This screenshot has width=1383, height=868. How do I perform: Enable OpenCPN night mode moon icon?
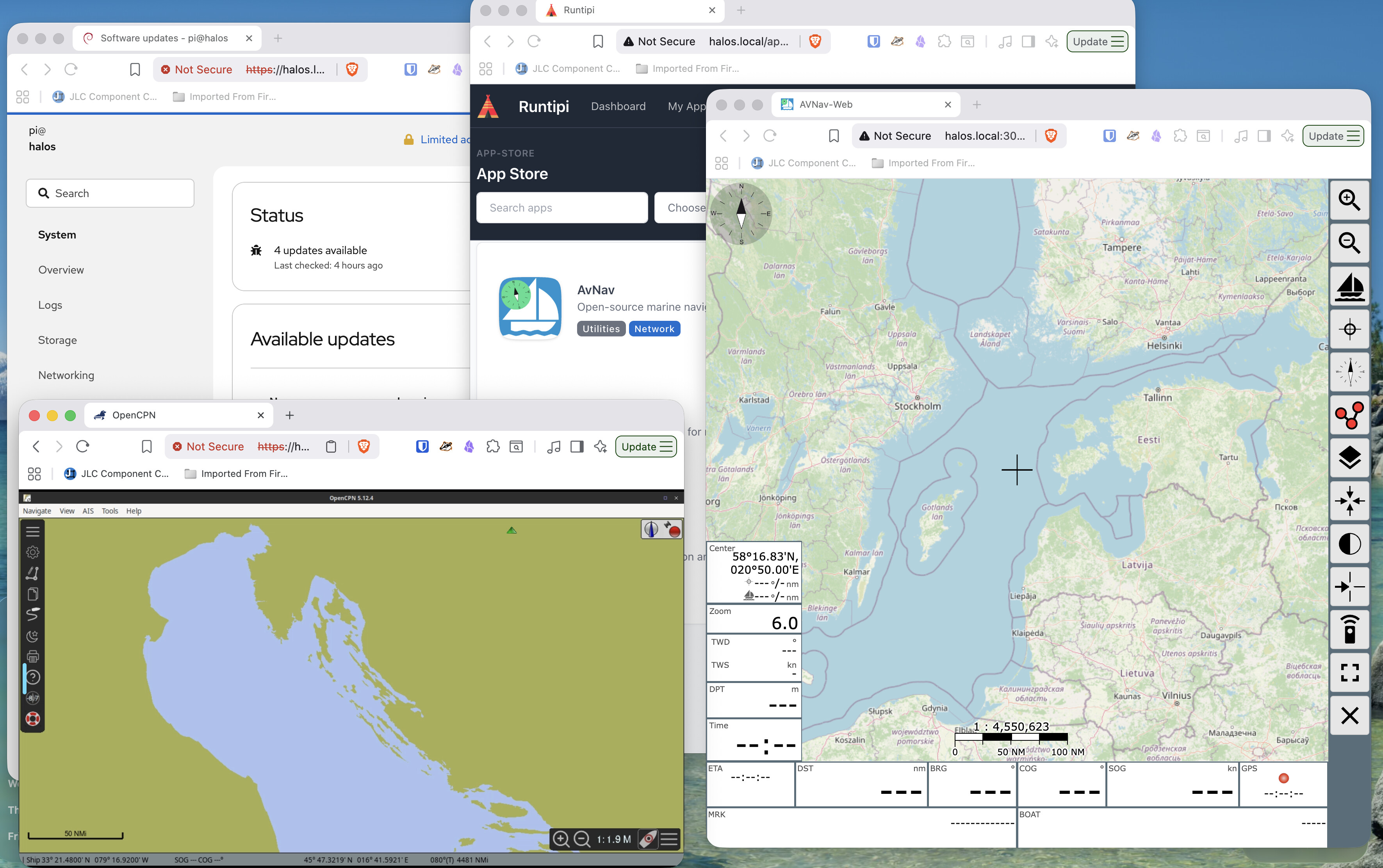[x=33, y=636]
